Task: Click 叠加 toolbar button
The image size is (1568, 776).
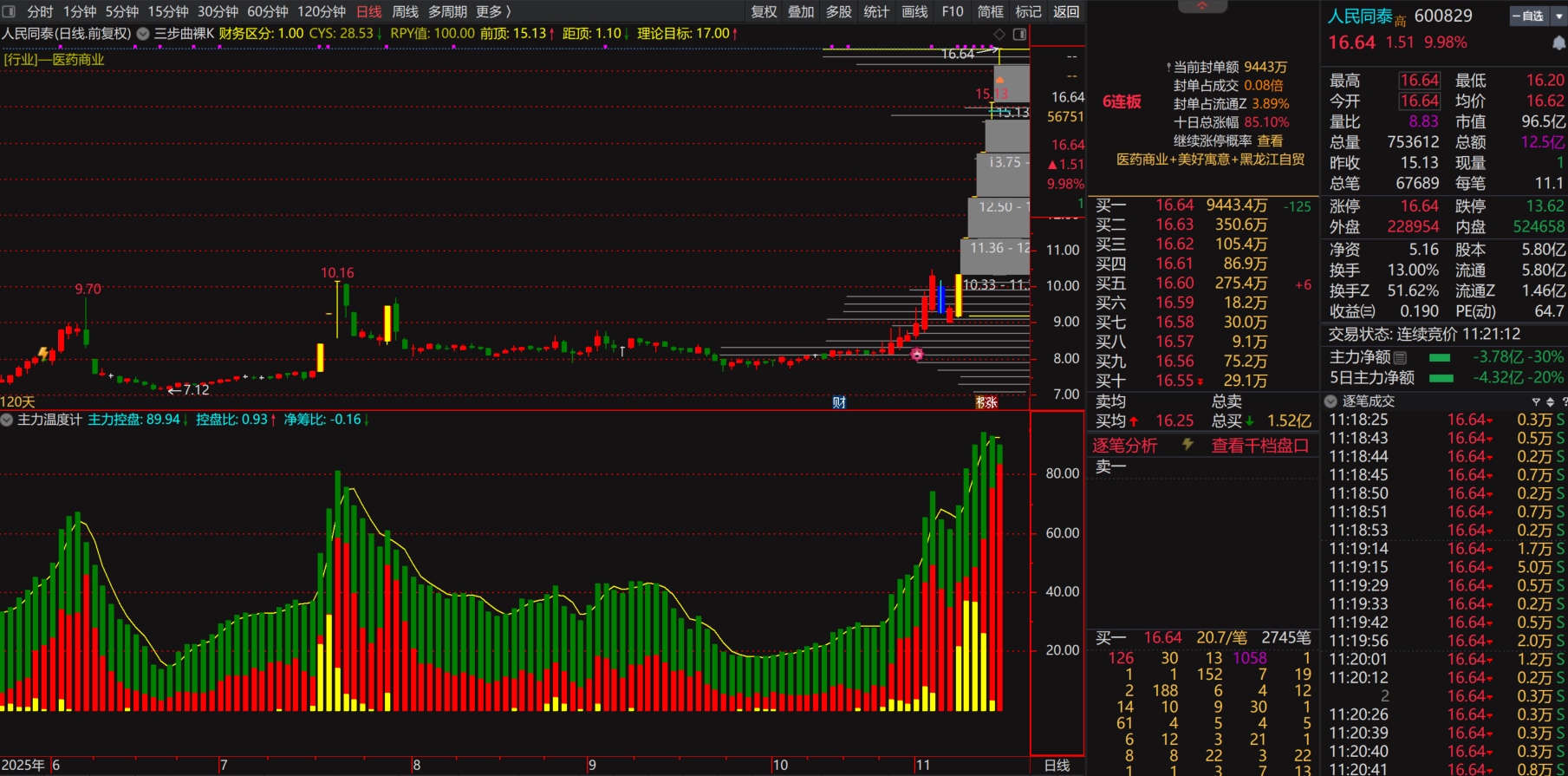Action: (801, 11)
